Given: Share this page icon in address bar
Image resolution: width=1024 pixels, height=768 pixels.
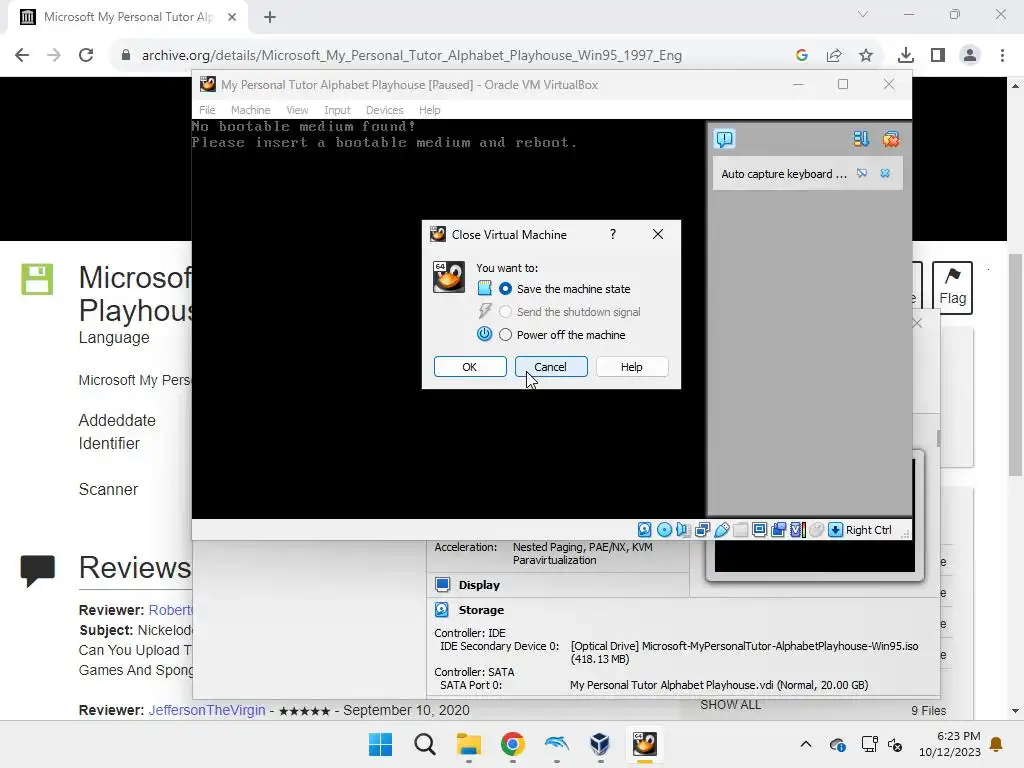Looking at the screenshot, I should [x=834, y=56].
